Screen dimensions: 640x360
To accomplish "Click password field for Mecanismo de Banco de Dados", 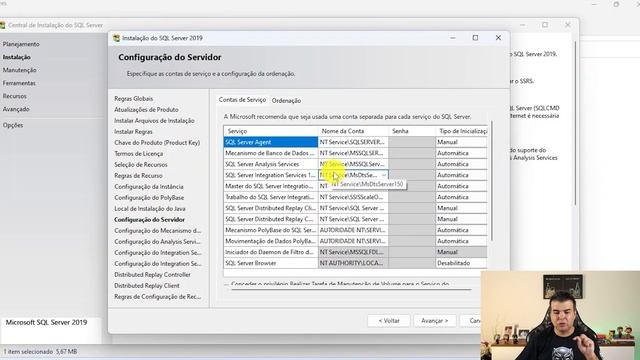I will click(x=412, y=153).
